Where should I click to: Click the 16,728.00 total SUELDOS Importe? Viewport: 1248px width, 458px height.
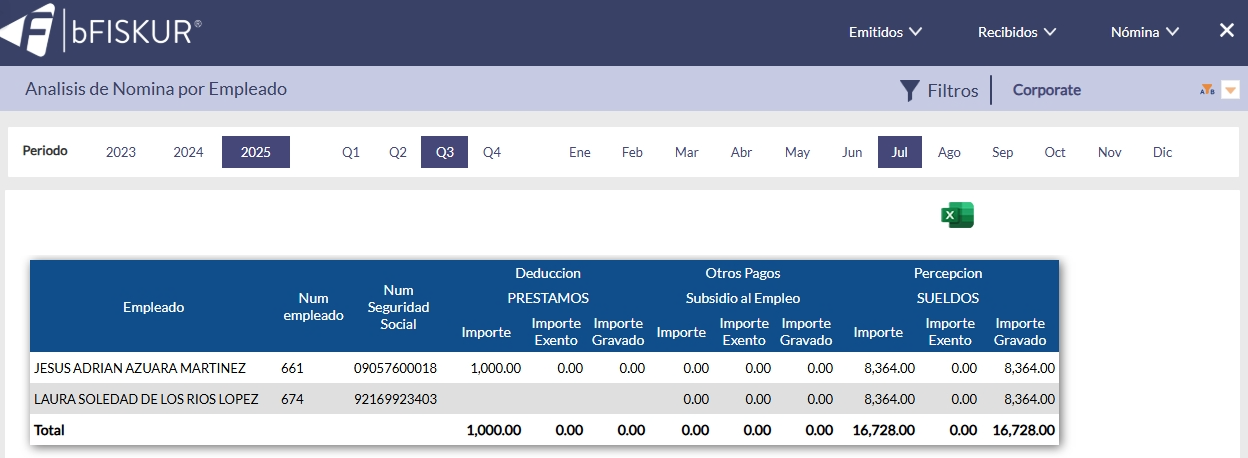(883, 430)
